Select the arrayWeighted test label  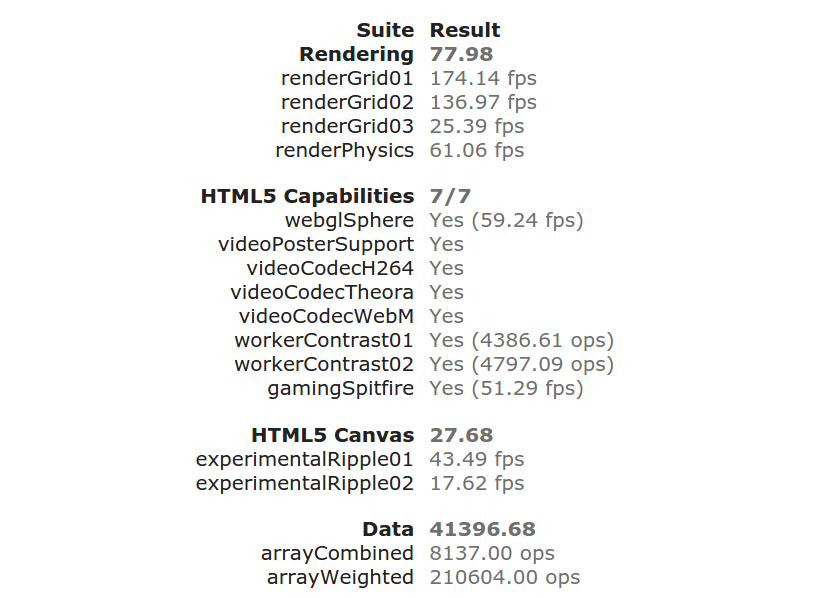coord(340,577)
